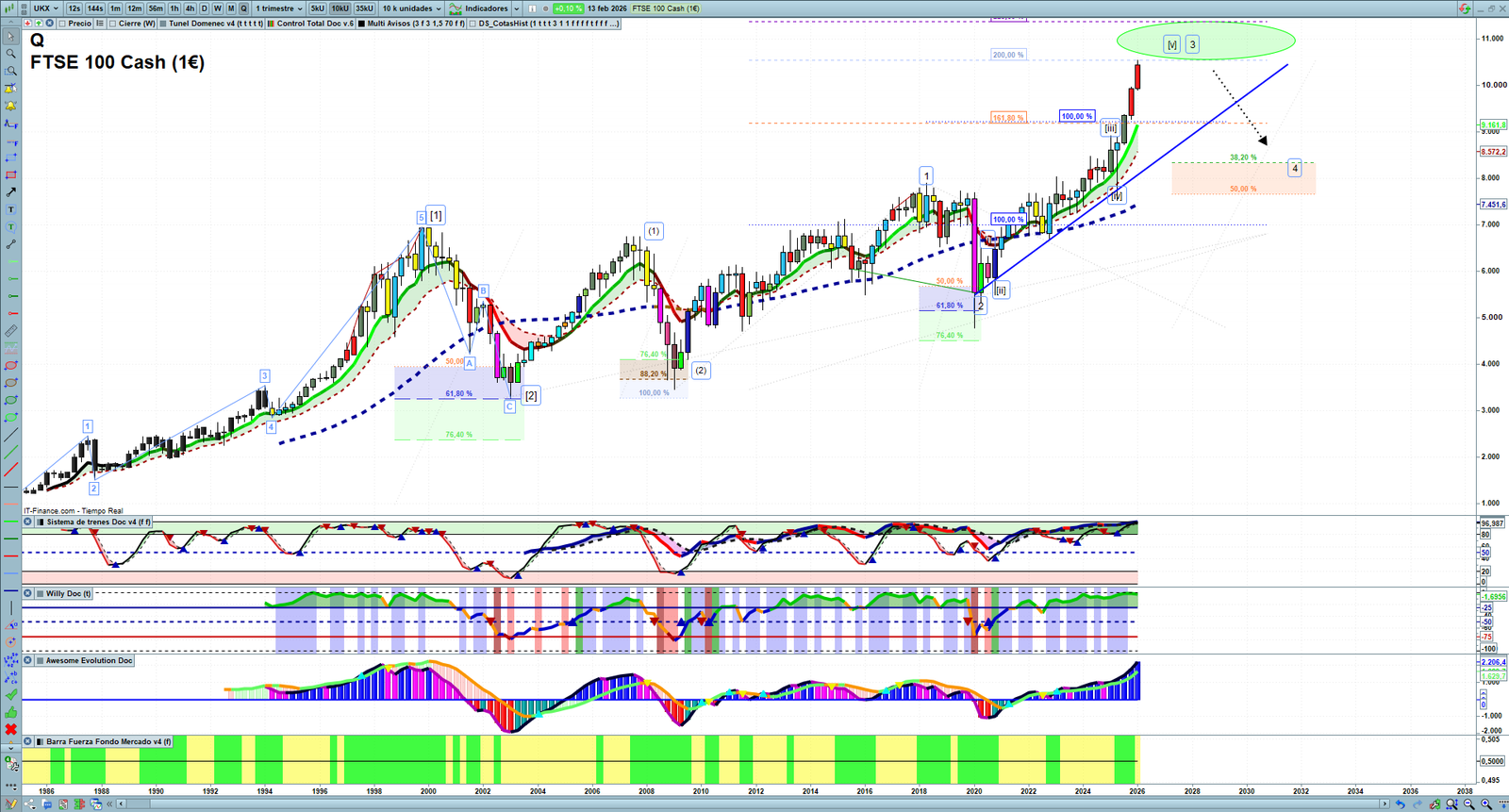Click the horizontal scrollbar at chart bottom
Screen dimensions: 1509x812
pos(754,804)
